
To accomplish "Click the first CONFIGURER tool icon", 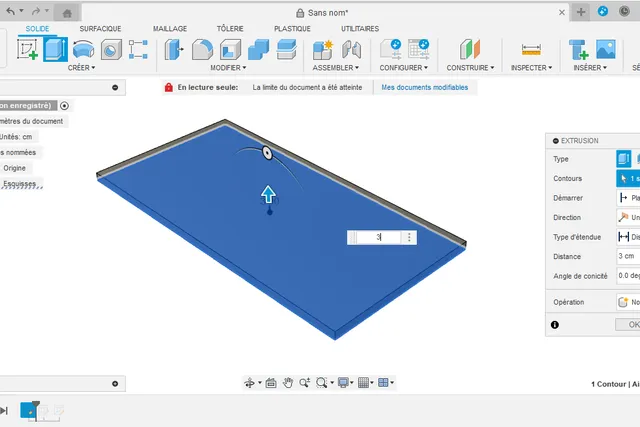I will 391,49.
